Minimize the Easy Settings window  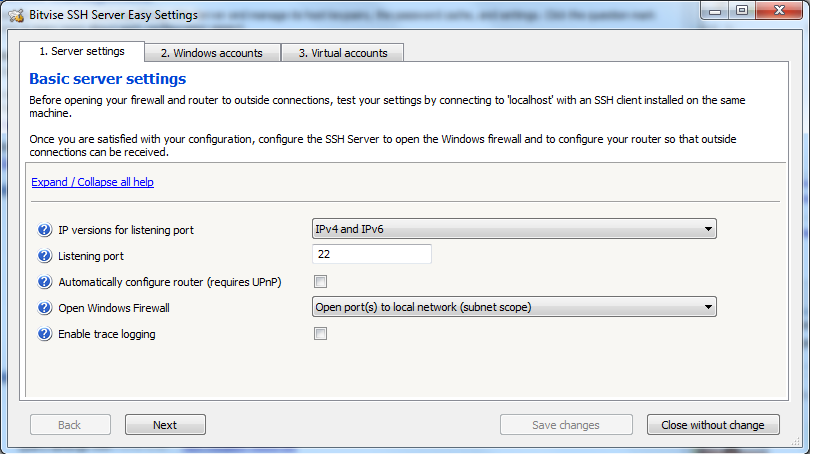tap(715, 11)
